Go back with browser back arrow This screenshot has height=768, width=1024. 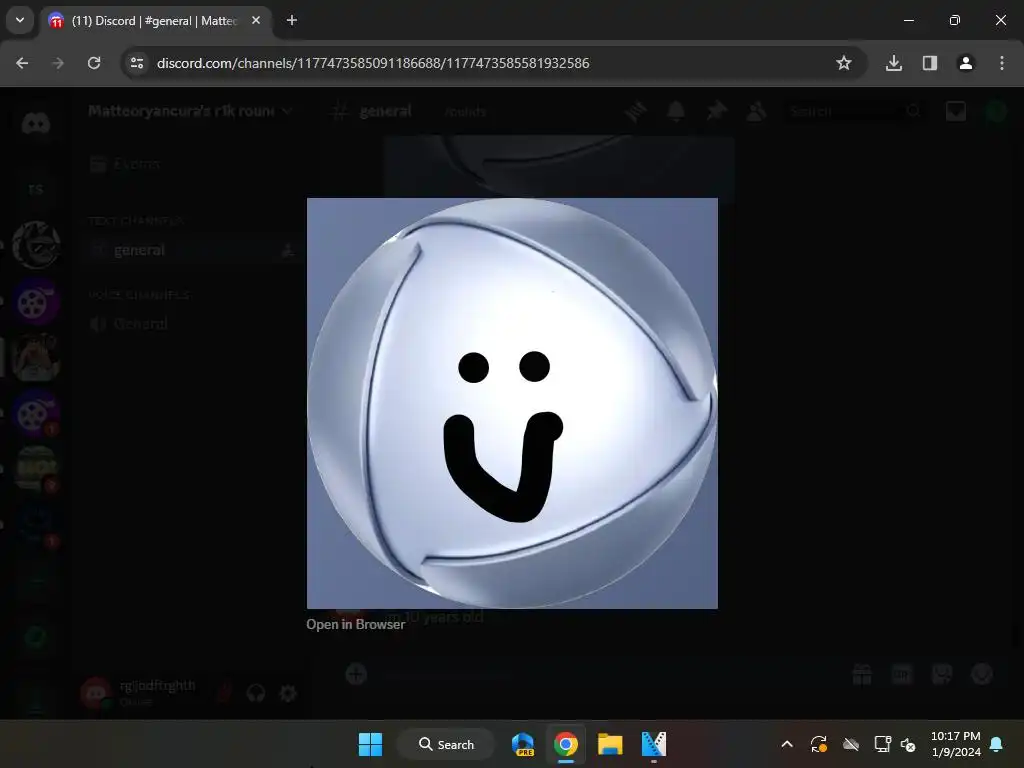[22, 63]
